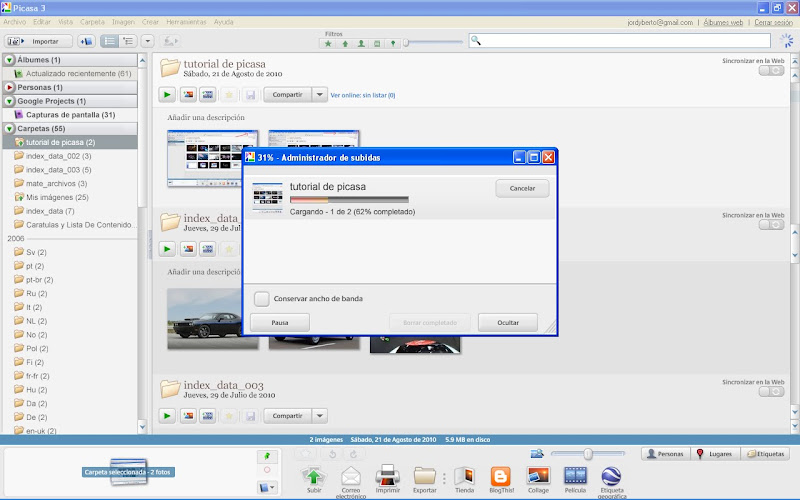
Task: Filter photos showing faces
Action: tap(361, 44)
